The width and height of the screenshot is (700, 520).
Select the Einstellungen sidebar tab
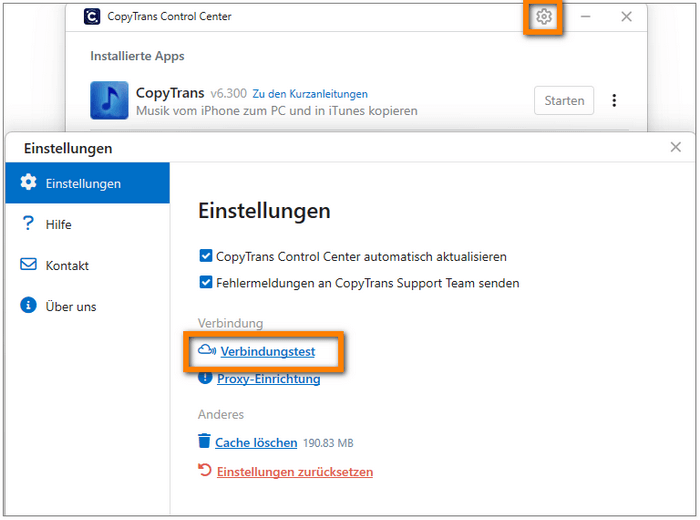coord(88,183)
